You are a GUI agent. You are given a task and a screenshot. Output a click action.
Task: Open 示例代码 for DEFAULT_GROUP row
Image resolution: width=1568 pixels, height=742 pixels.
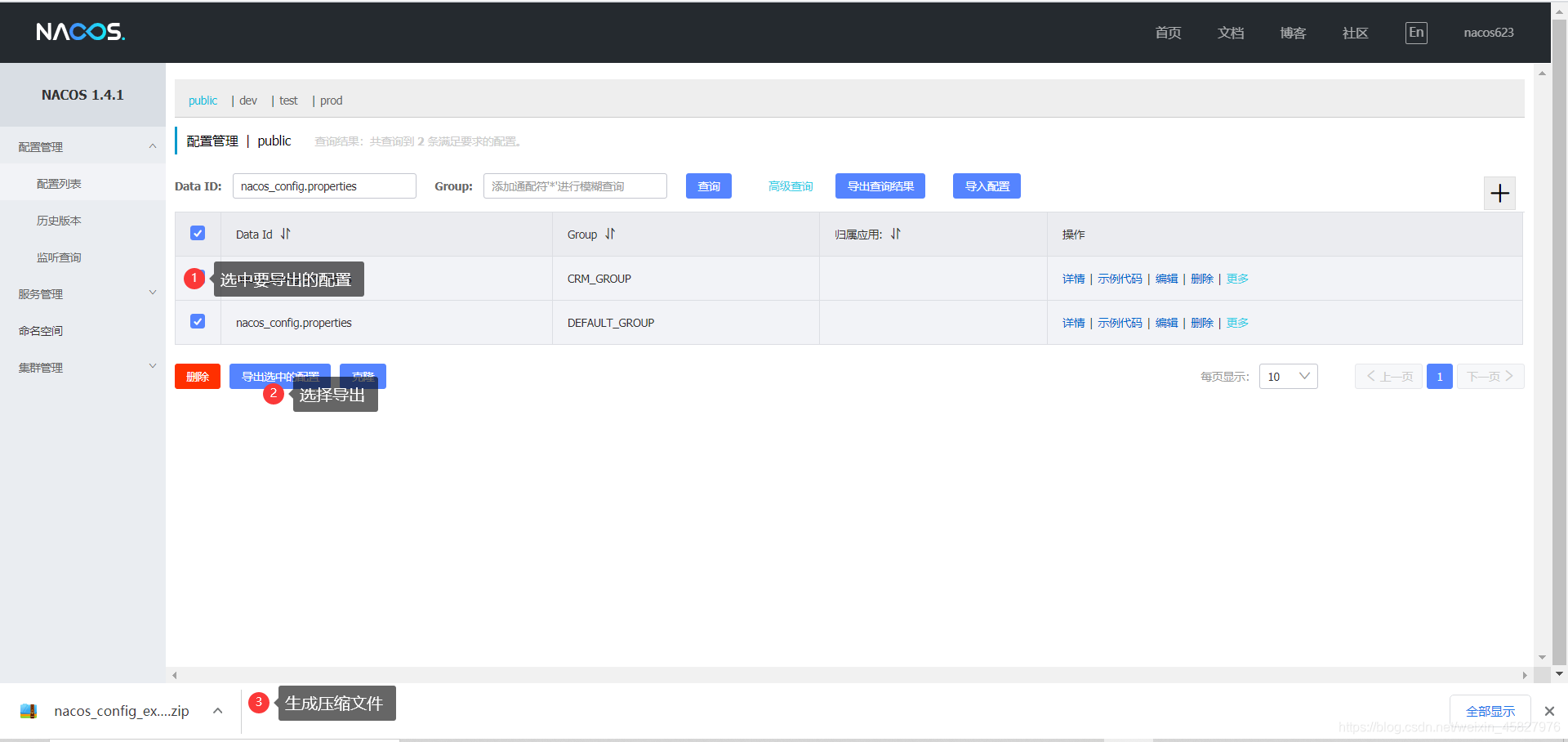[1120, 323]
